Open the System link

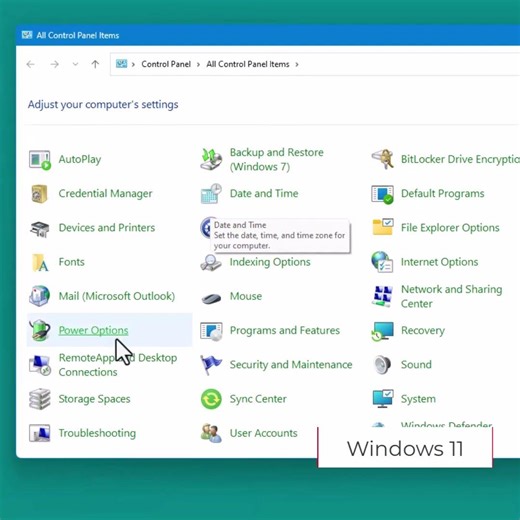418,399
